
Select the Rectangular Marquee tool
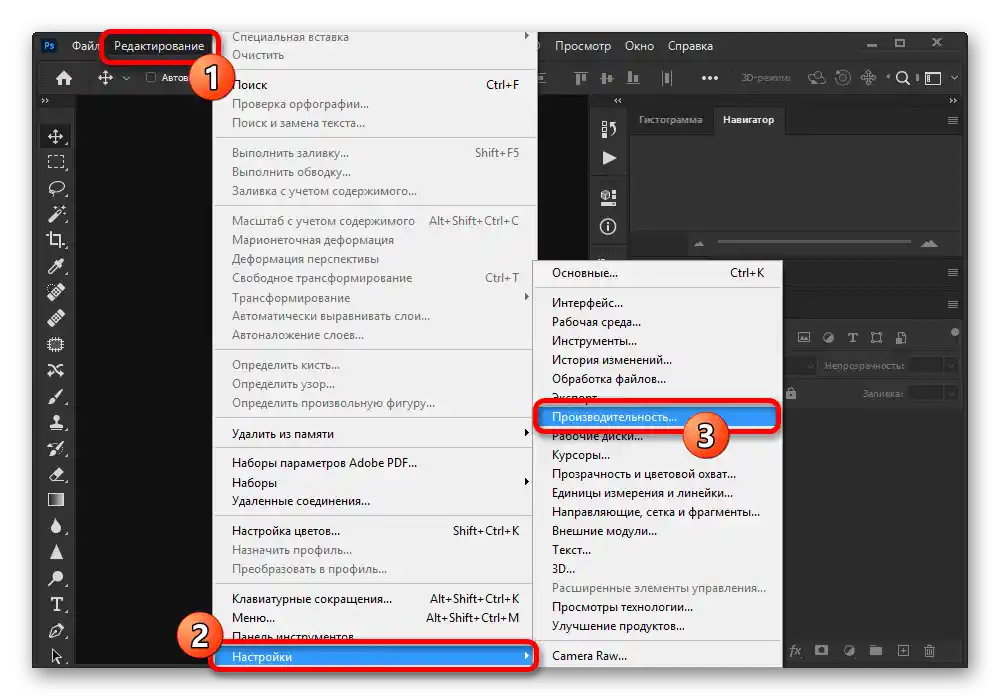56,162
